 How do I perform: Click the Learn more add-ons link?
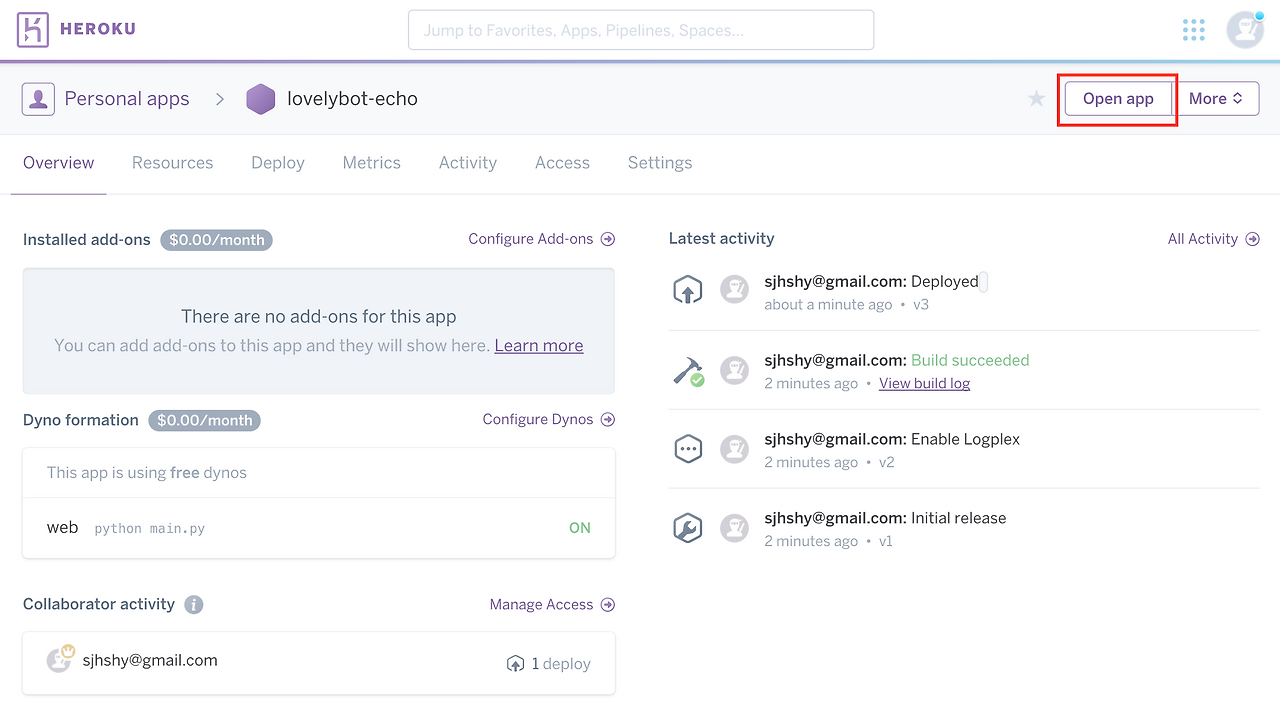[539, 345]
